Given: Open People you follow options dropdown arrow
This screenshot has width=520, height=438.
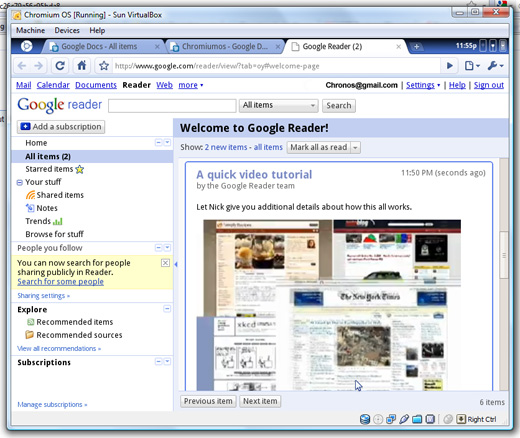Looking at the screenshot, I should coord(167,248).
